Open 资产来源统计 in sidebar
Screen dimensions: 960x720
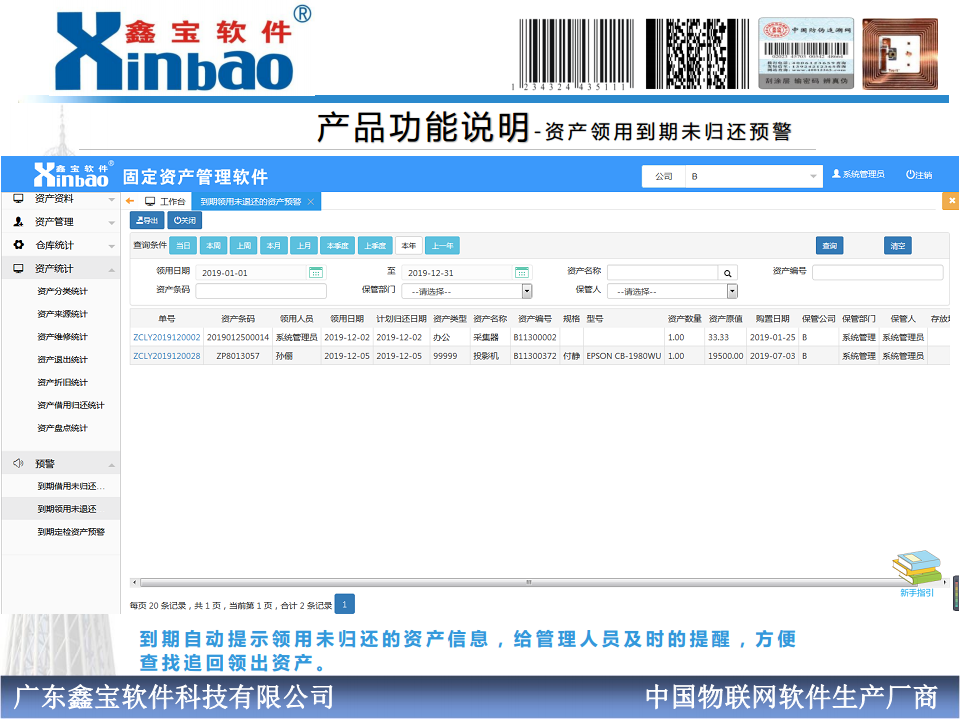pyautogui.click(x=62, y=313)
